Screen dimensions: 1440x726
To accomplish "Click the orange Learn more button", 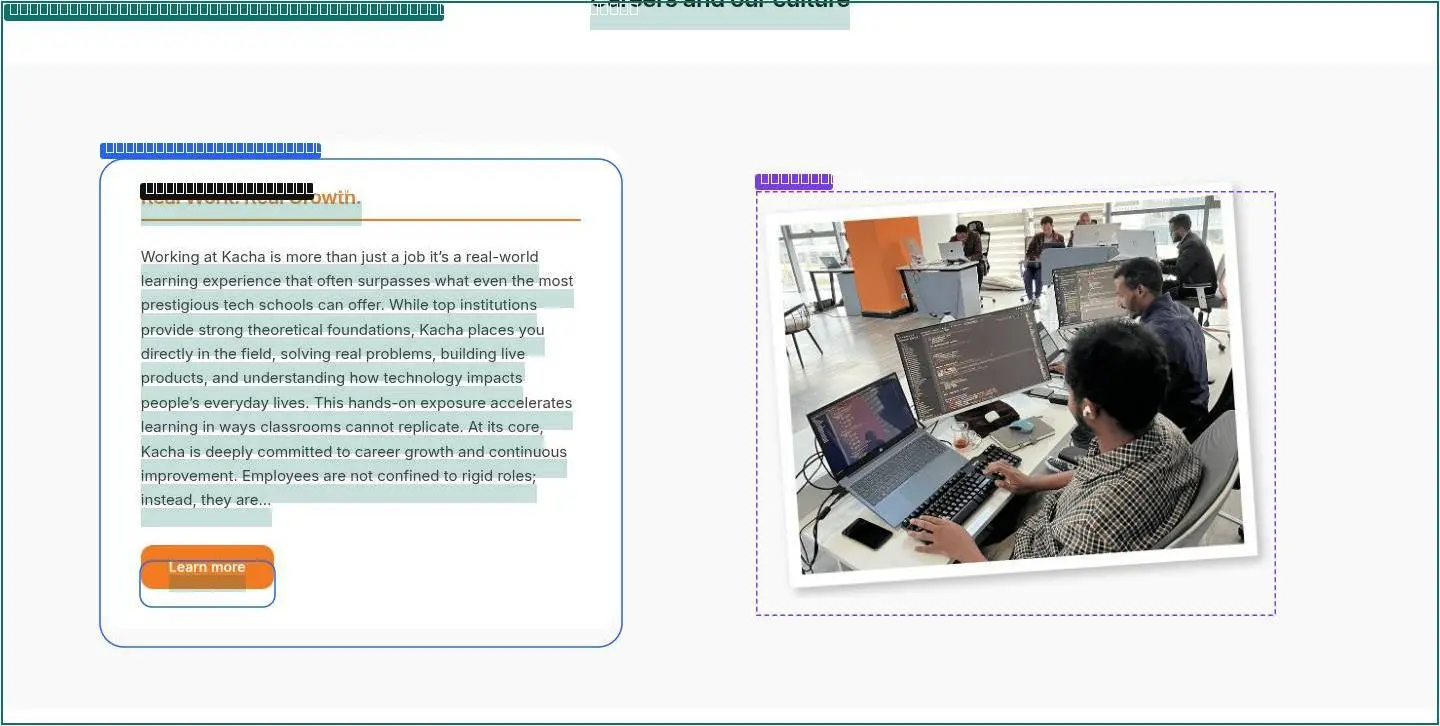I will pyautogui.click(x=207, y=567).
